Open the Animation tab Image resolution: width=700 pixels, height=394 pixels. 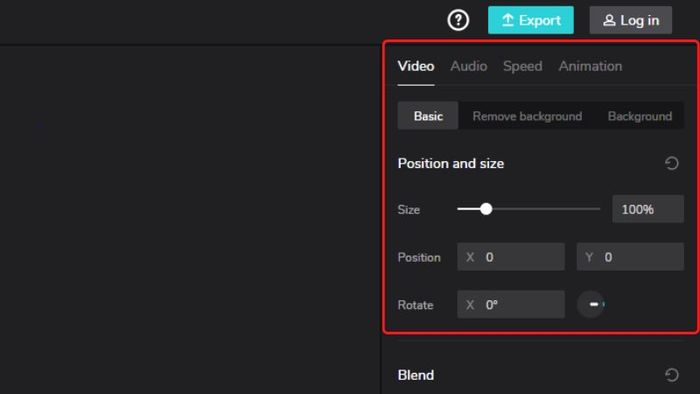[590, 66]
